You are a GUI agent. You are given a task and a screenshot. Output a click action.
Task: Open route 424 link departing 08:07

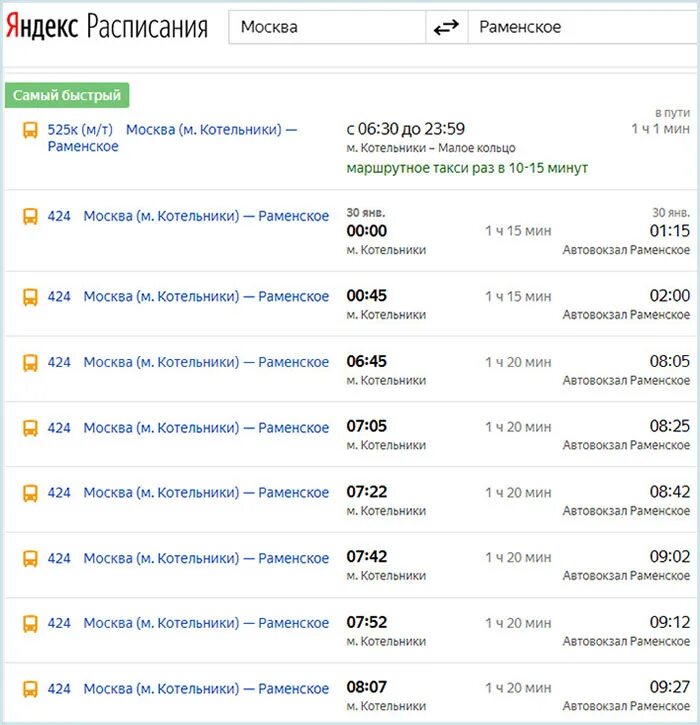pos(188,688)
